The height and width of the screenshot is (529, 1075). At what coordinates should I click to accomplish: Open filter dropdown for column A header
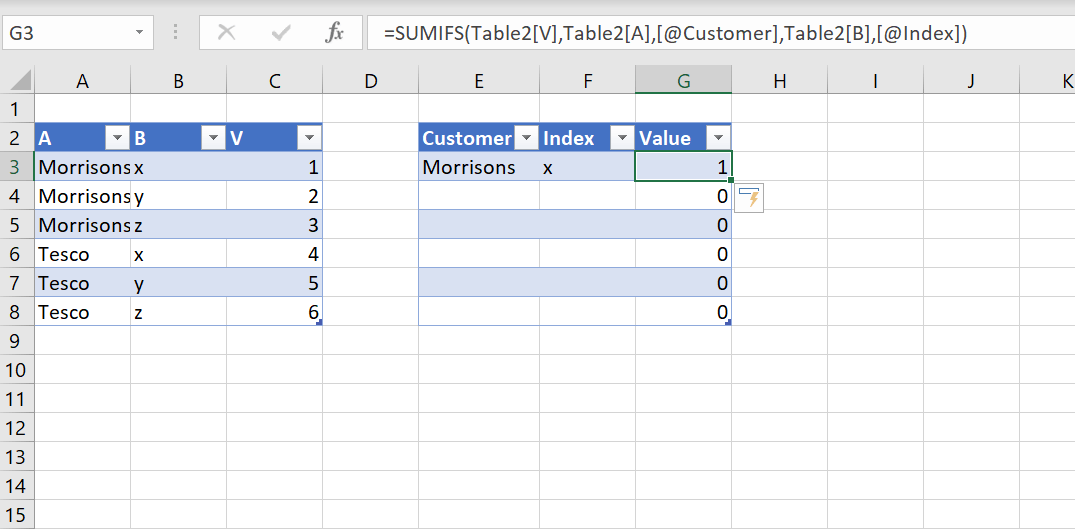pyautogui.click(x=117, y=139)
